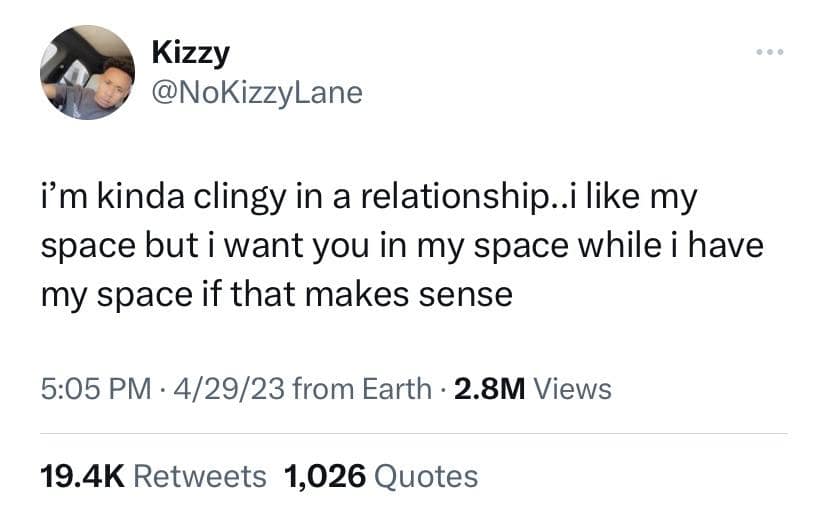828x514 pixels.
Task: Click the @NoKizzyLane handle
Action: pos(256,92)
